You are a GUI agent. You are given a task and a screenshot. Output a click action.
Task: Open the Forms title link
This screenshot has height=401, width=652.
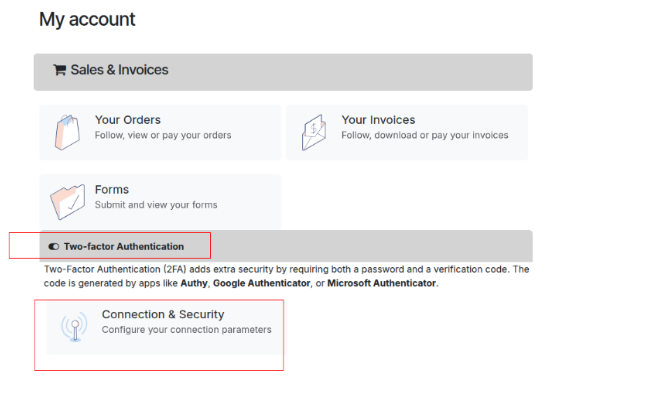point(111,190)
